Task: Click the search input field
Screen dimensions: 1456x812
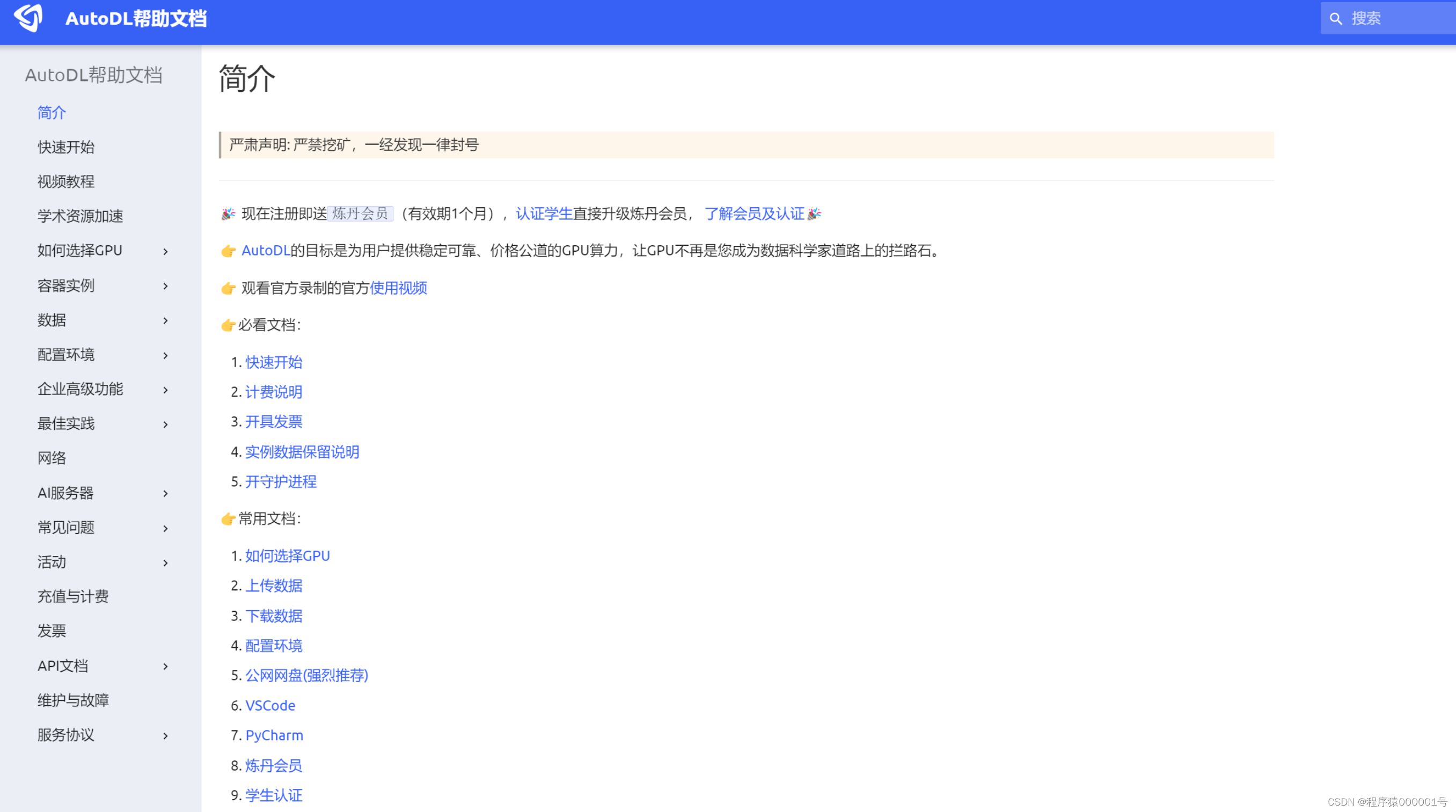Action: coord(1388,19)
